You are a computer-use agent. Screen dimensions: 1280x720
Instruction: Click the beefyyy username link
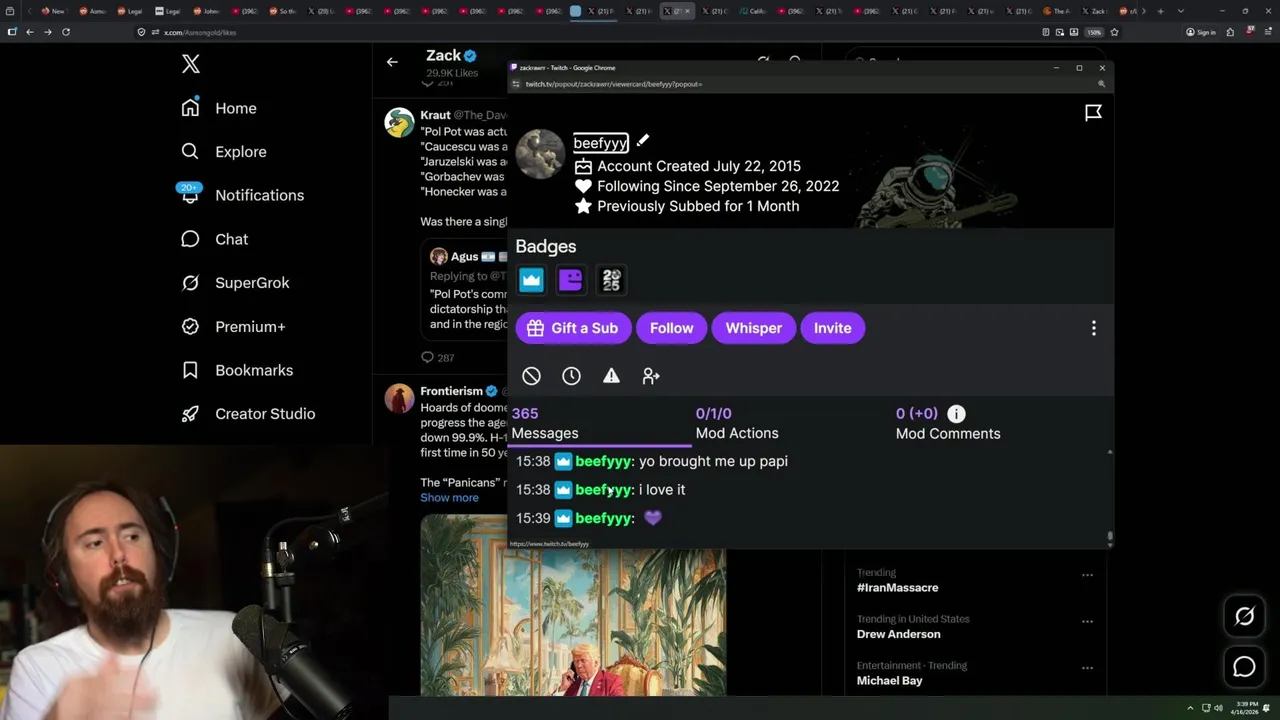click(600, 143)
